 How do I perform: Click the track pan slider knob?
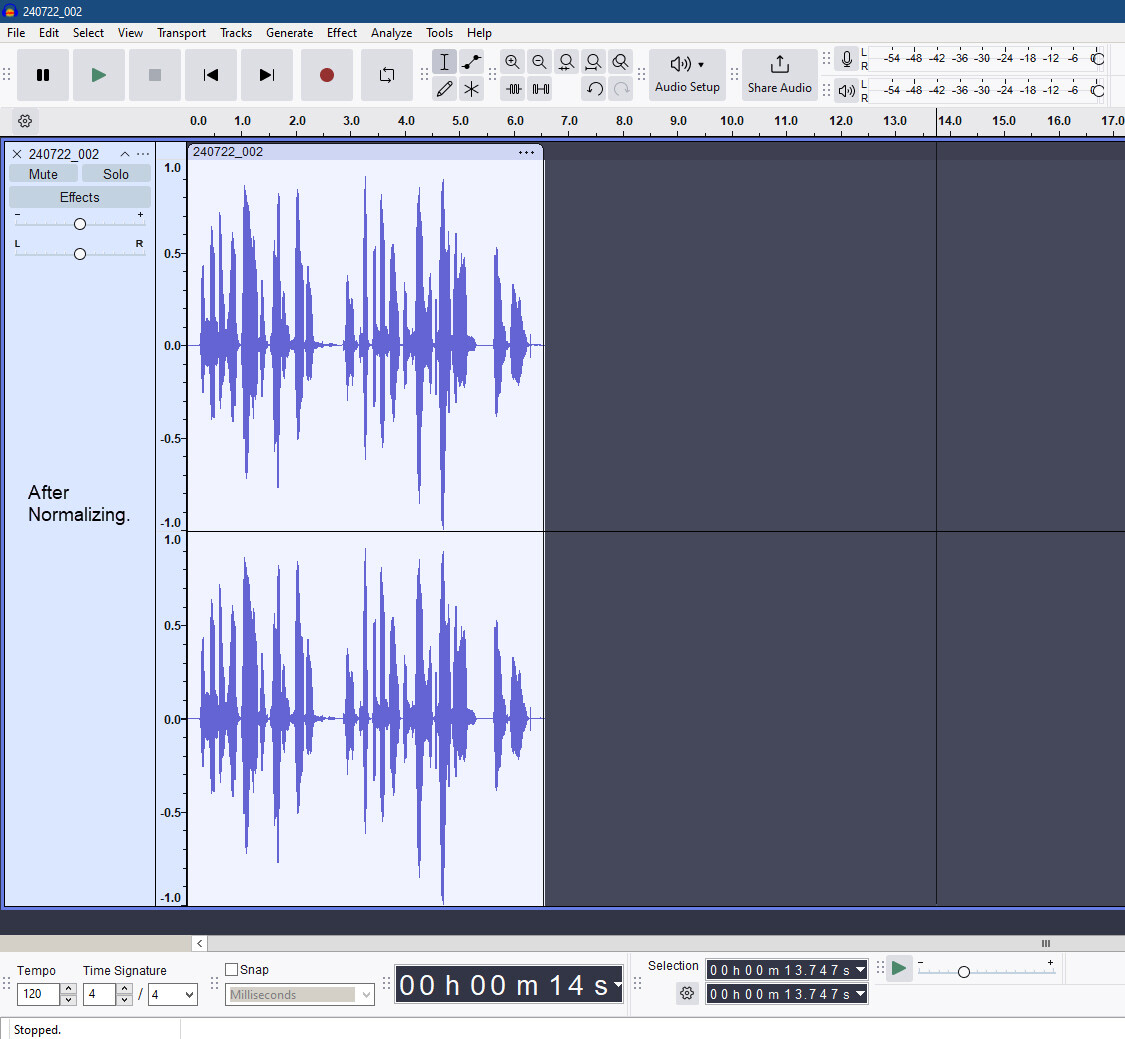(80, 254)
